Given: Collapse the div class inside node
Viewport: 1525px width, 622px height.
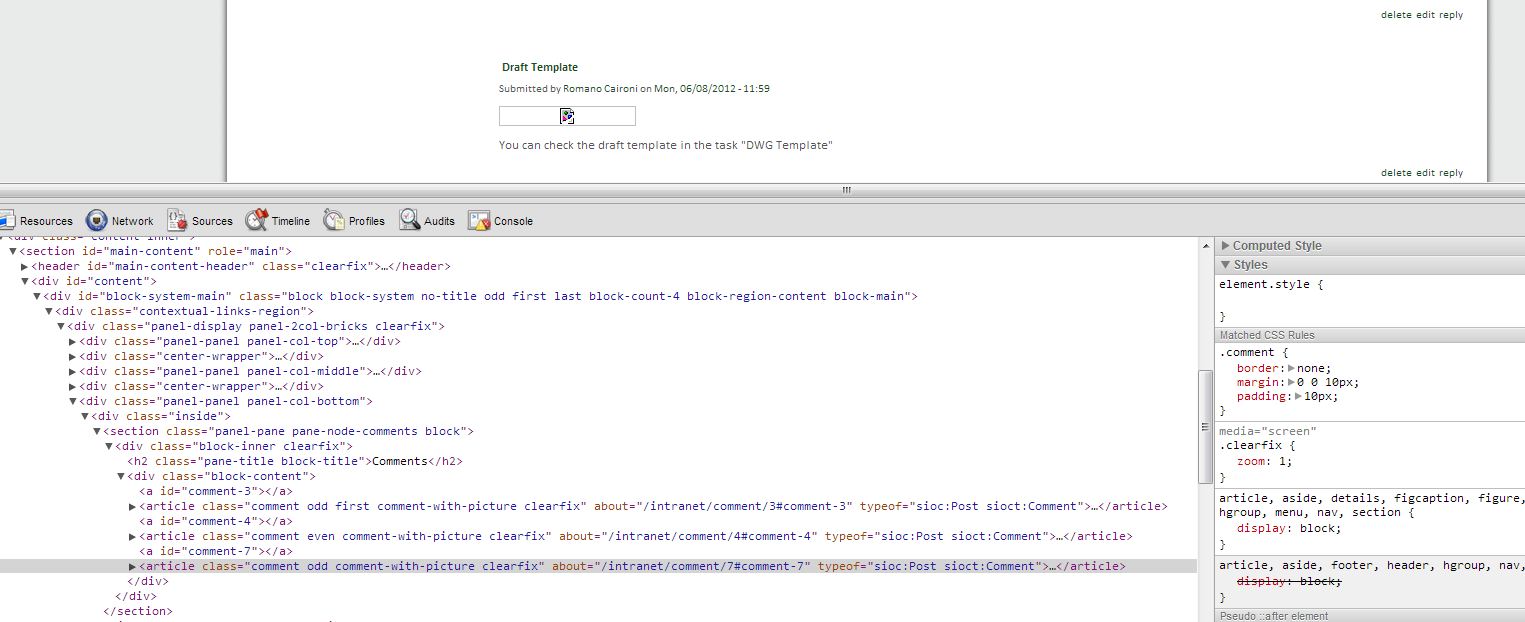Looking at the screenshot, I should click(85, 416).
